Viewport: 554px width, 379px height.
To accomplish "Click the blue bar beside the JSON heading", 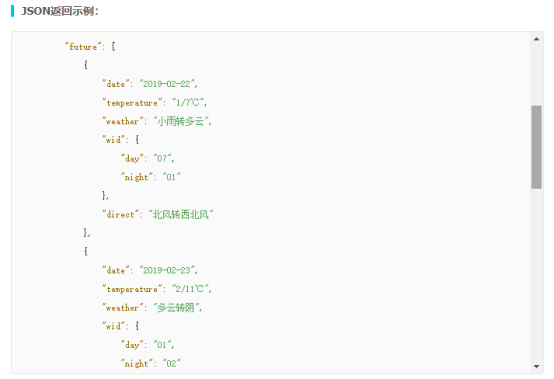I will [x=13, y=11].
